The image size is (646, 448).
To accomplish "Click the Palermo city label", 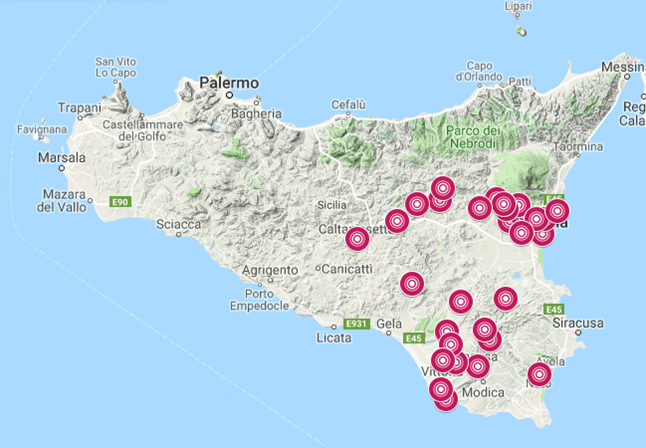I will (x=229, y=82).
